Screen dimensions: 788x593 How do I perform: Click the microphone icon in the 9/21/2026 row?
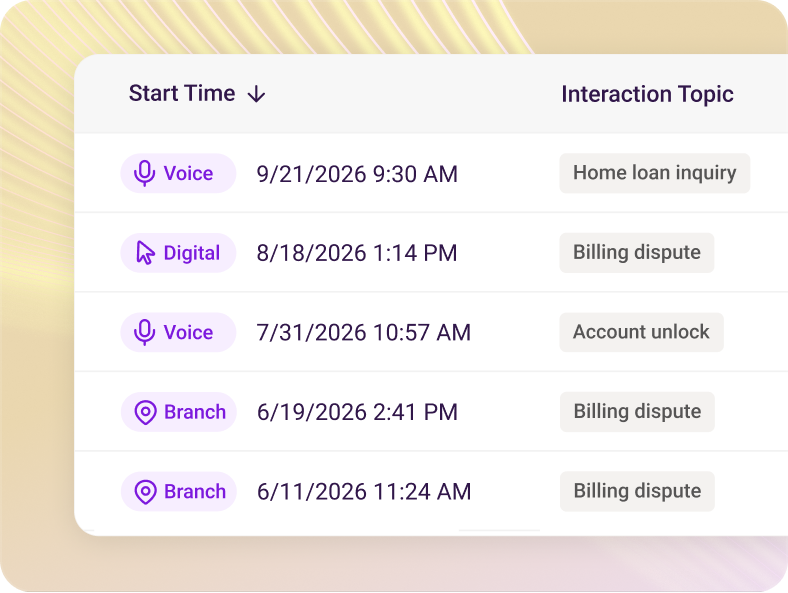[x=144, y=173]
